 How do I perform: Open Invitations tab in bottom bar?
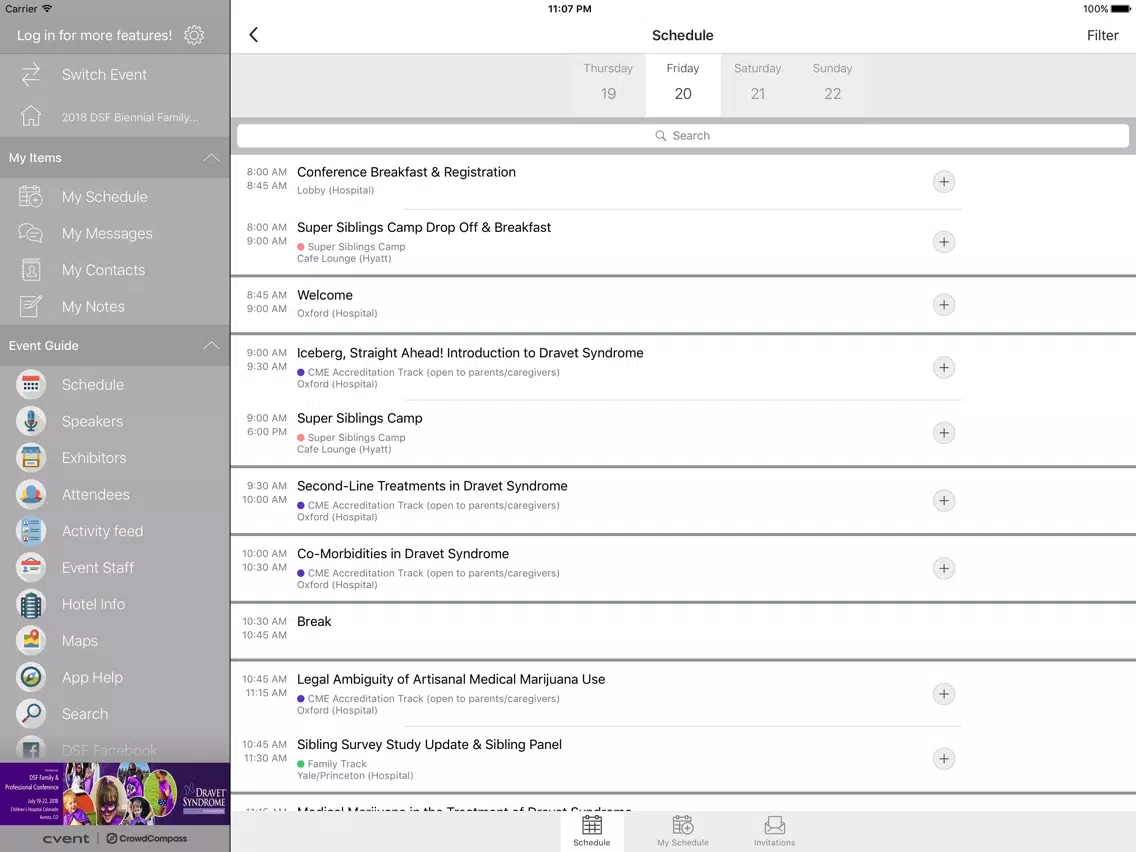point(774,831)
